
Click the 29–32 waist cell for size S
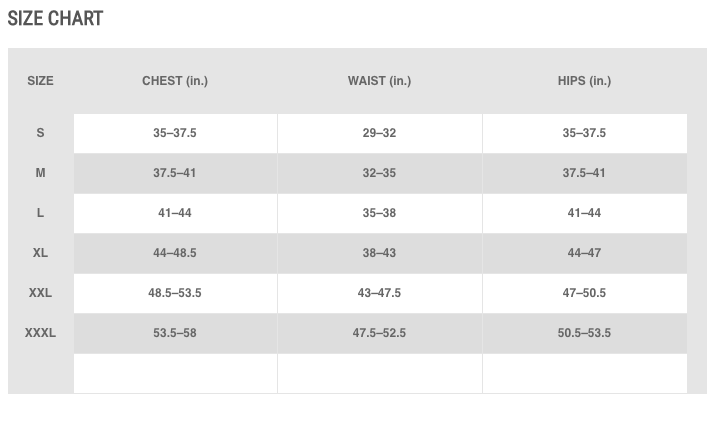[379, 133]
